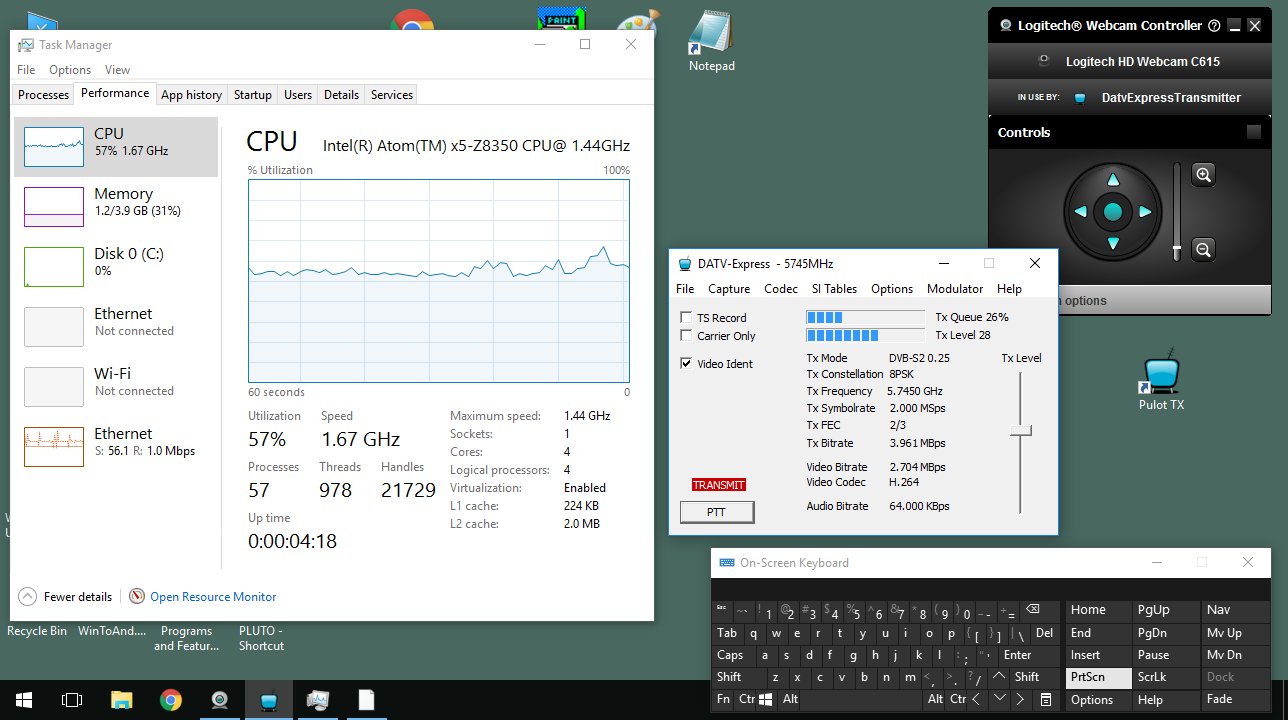The image size is (1288, 720).
Task: Pan webcam left with the left arrow
Action: (1080, 212)
